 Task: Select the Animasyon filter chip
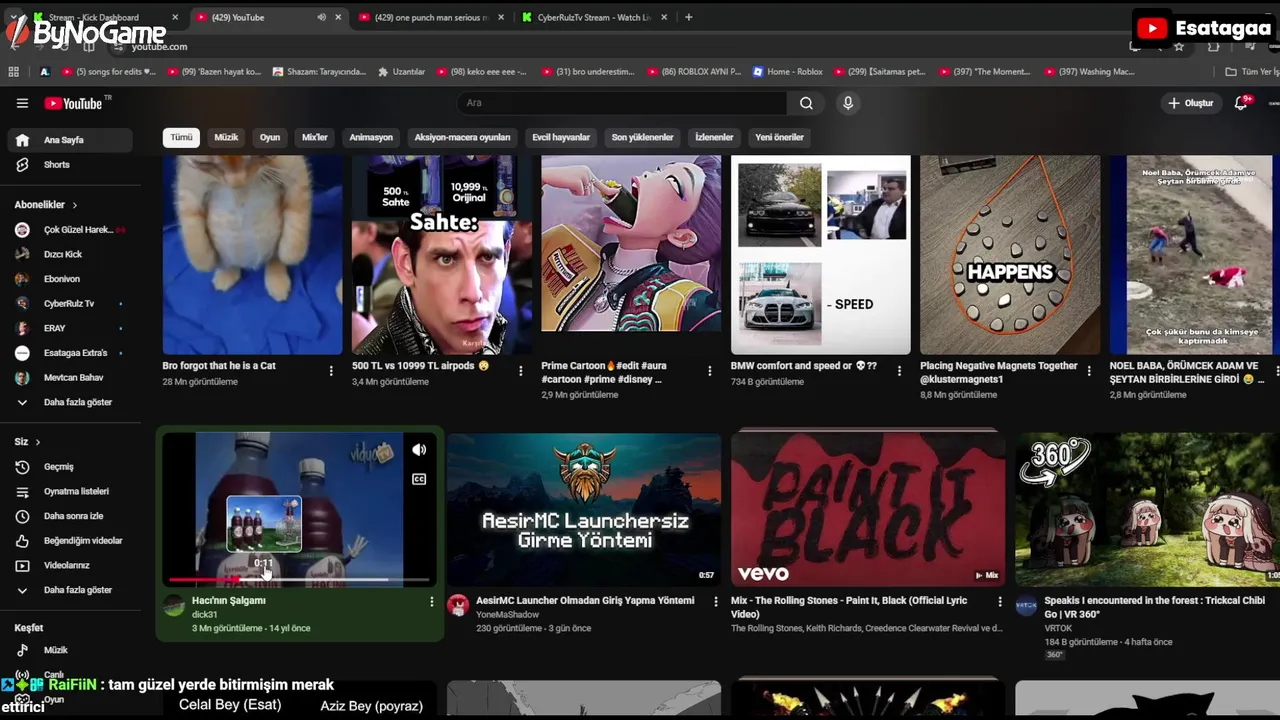371,137
